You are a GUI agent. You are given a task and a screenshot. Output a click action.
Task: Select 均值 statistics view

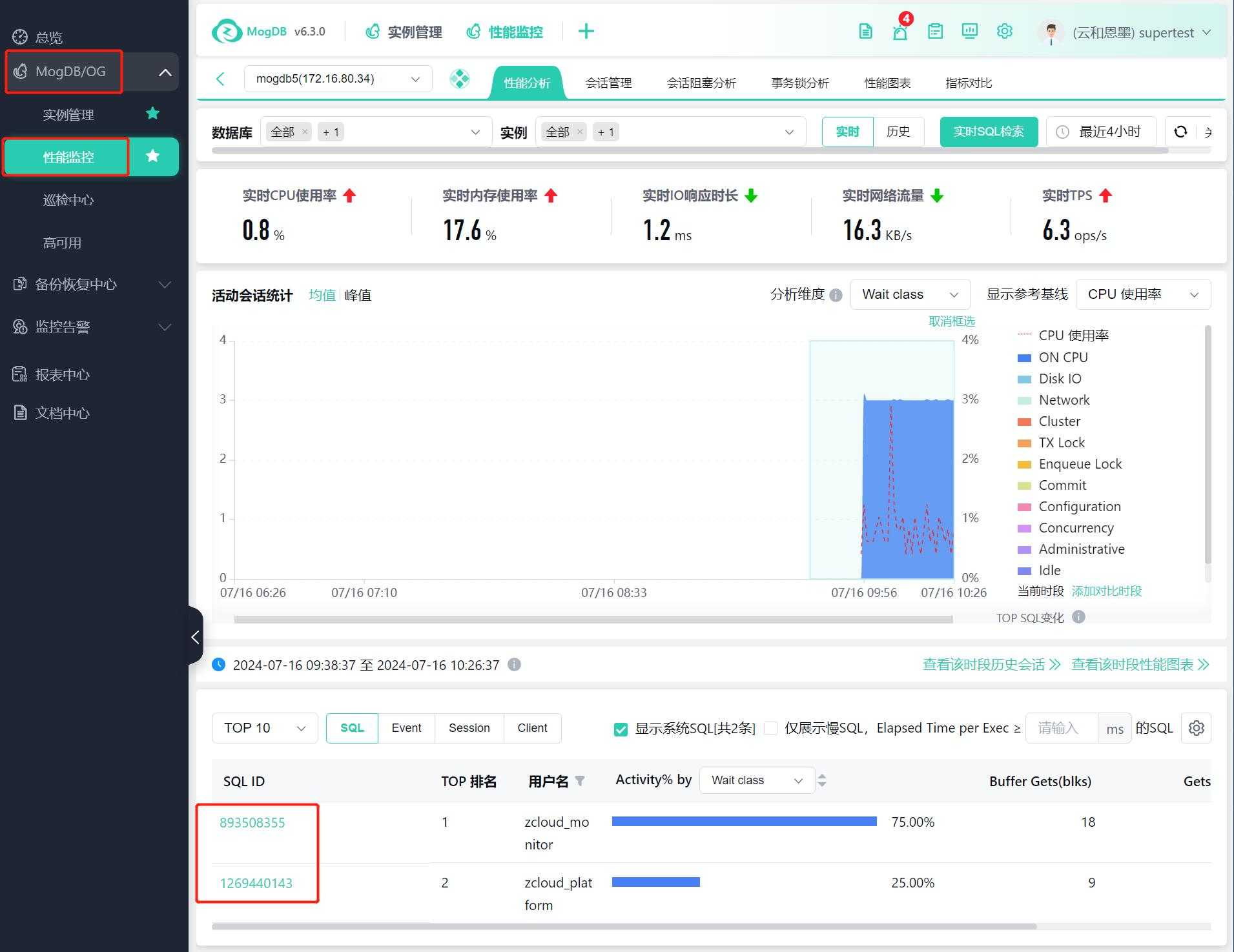click(x=322, y=295)
